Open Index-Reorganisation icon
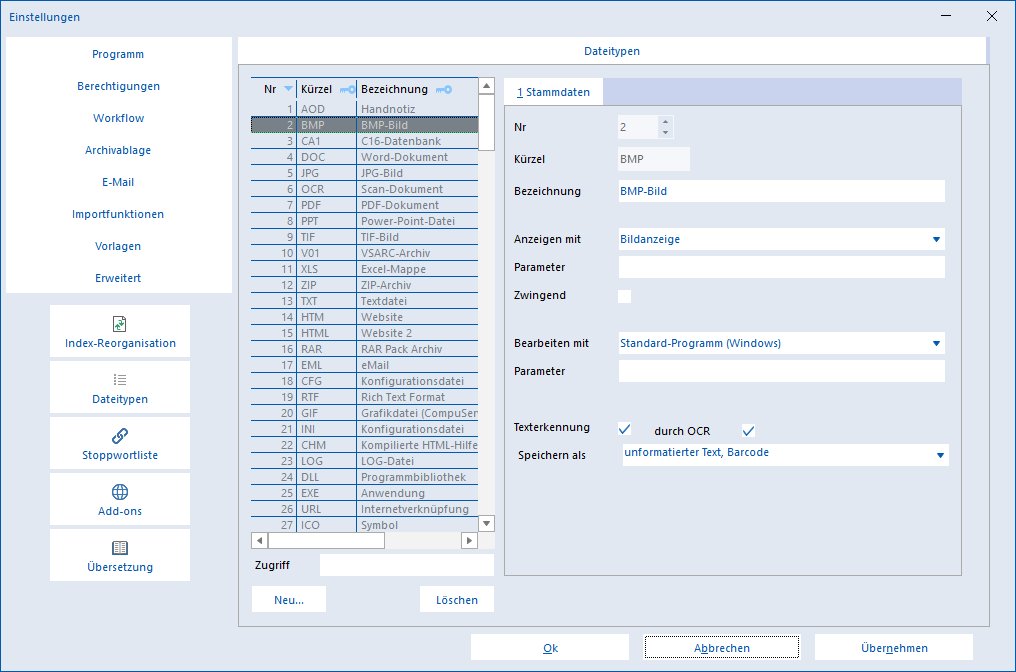 [120, 324]
